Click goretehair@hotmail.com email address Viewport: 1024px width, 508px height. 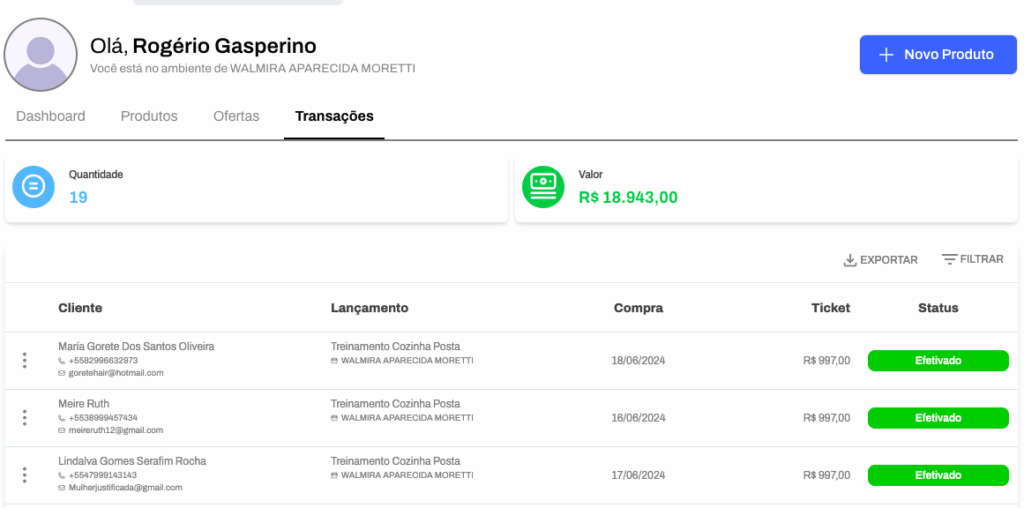[116, 373]
